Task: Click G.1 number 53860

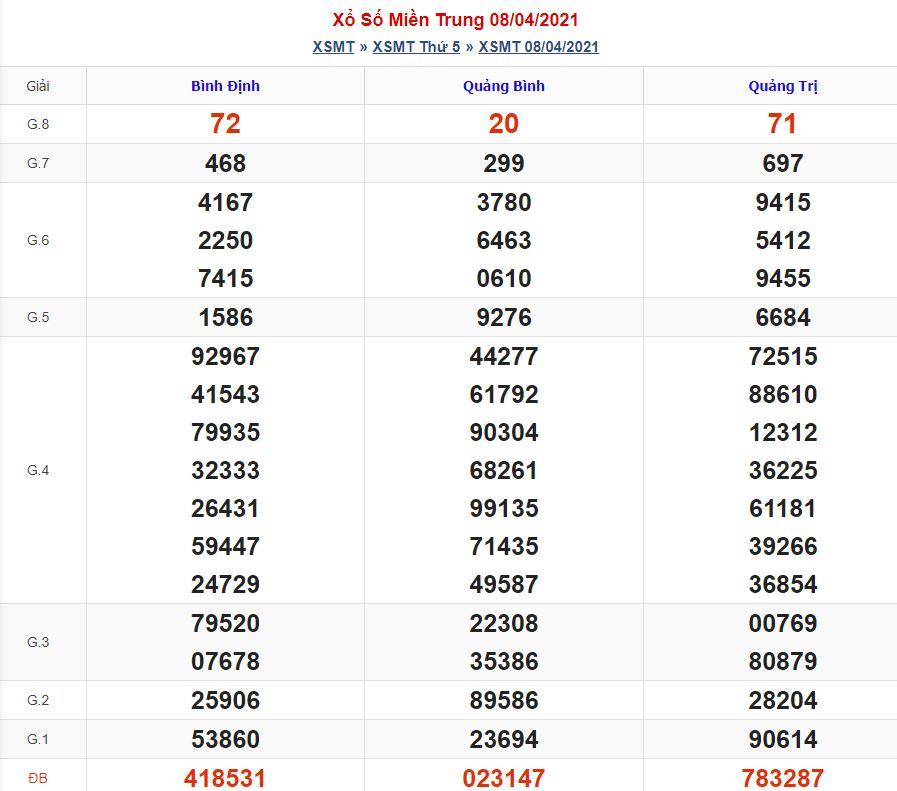Action: click(225, 740)
